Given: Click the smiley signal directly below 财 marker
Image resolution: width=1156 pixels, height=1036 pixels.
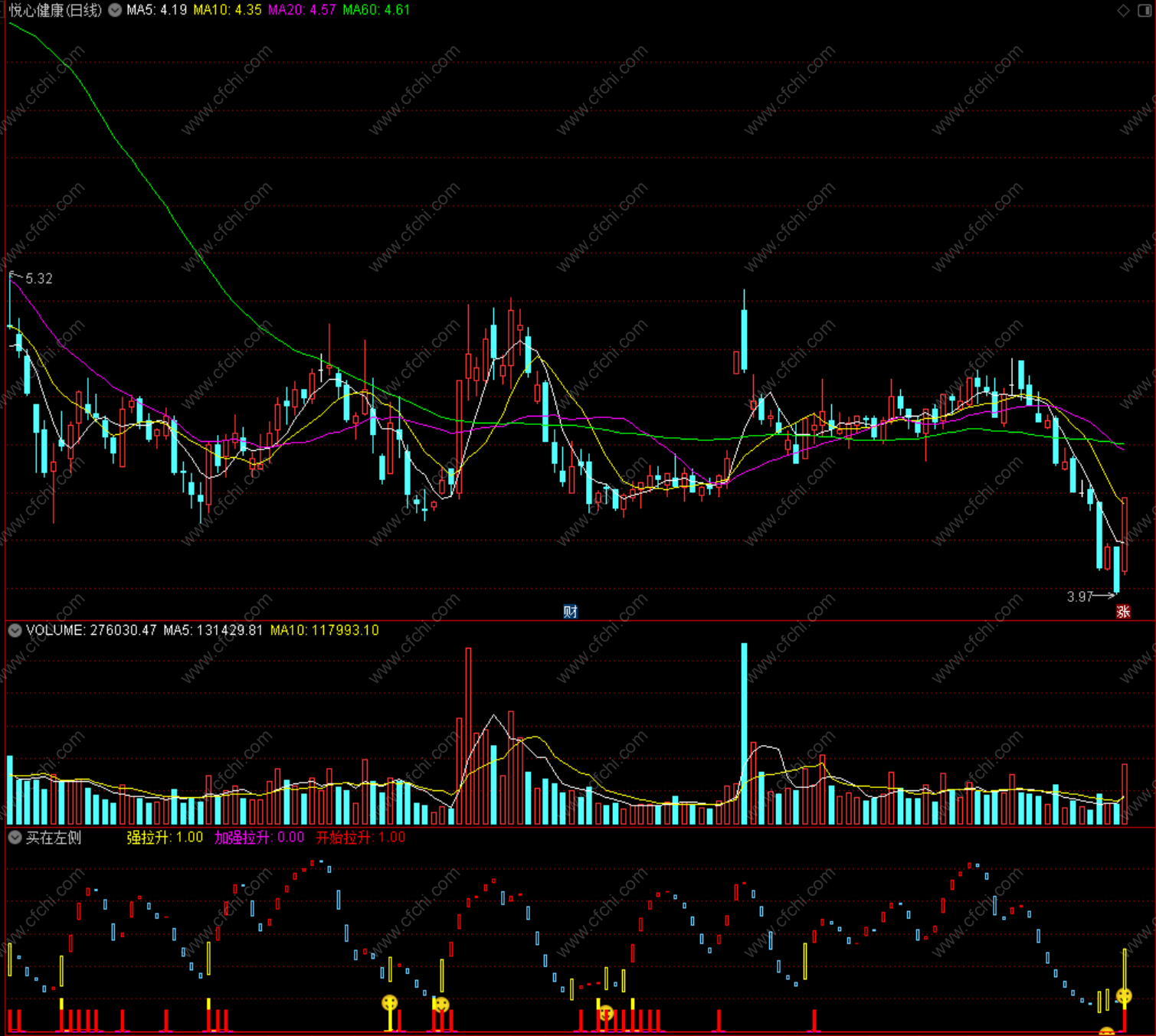Looking at the screenshot, I should pyautogui.click(x=606, y=1013).
